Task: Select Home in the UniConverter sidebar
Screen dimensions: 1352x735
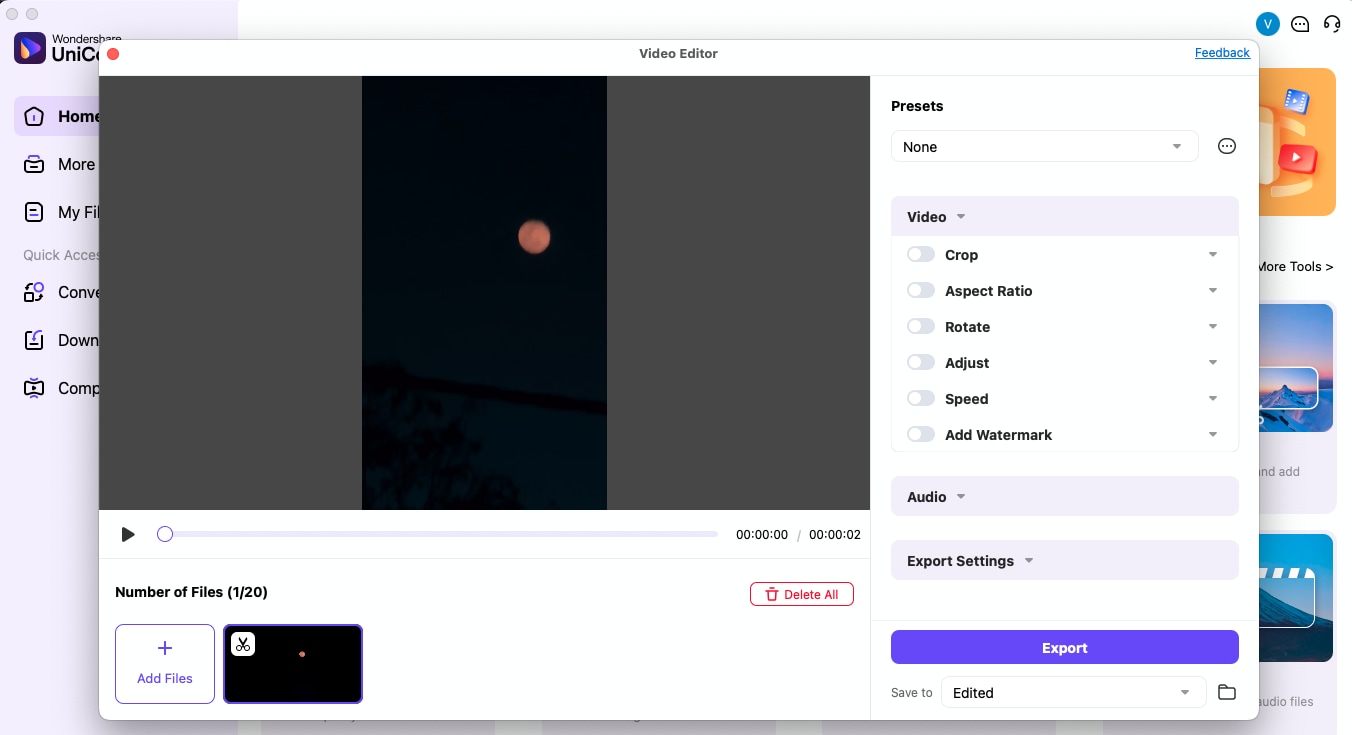Action: [58, 116]
